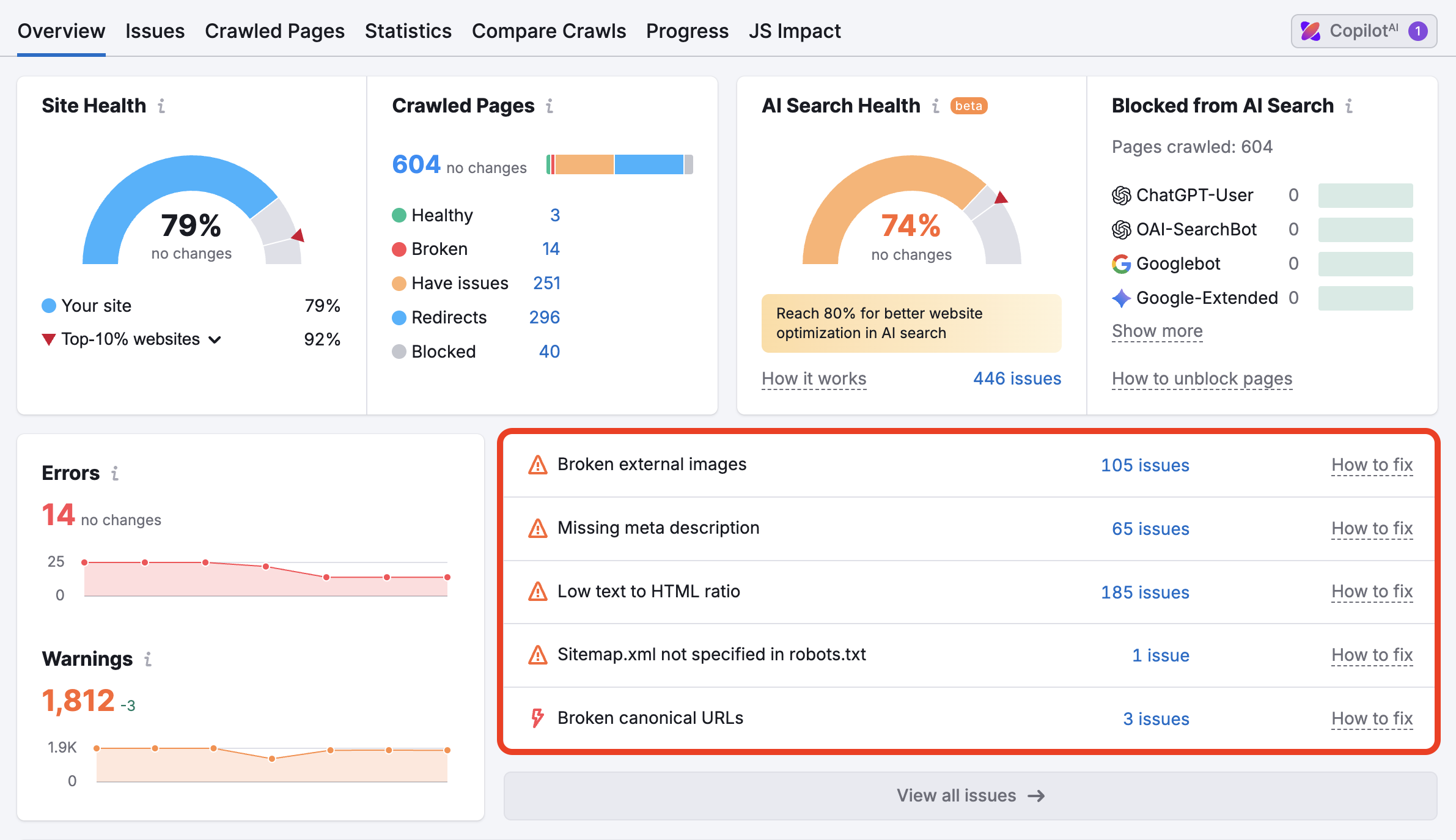
Task: Click the Redirects count 296
Action: point(544,317)
